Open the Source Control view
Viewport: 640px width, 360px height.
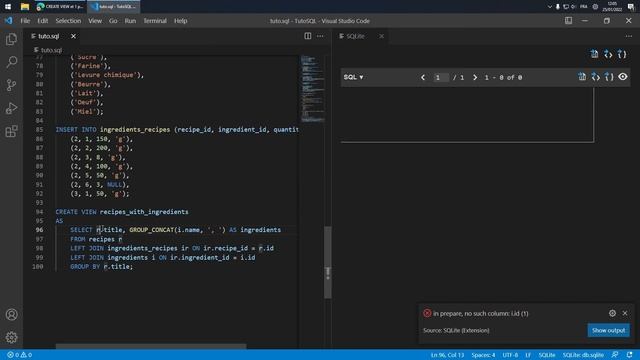point(11,85)
